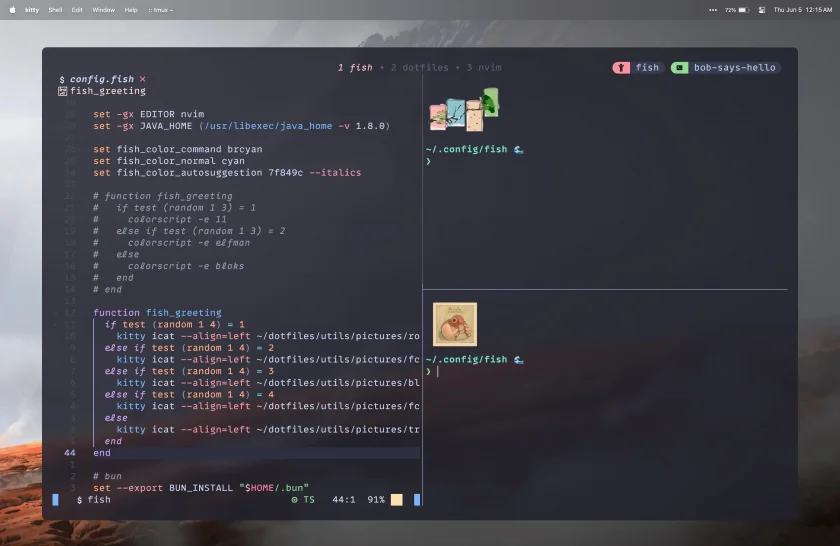Click the fish_greeting breadcrumb symbol icon
840x546 pixels.
coord(63,91)
